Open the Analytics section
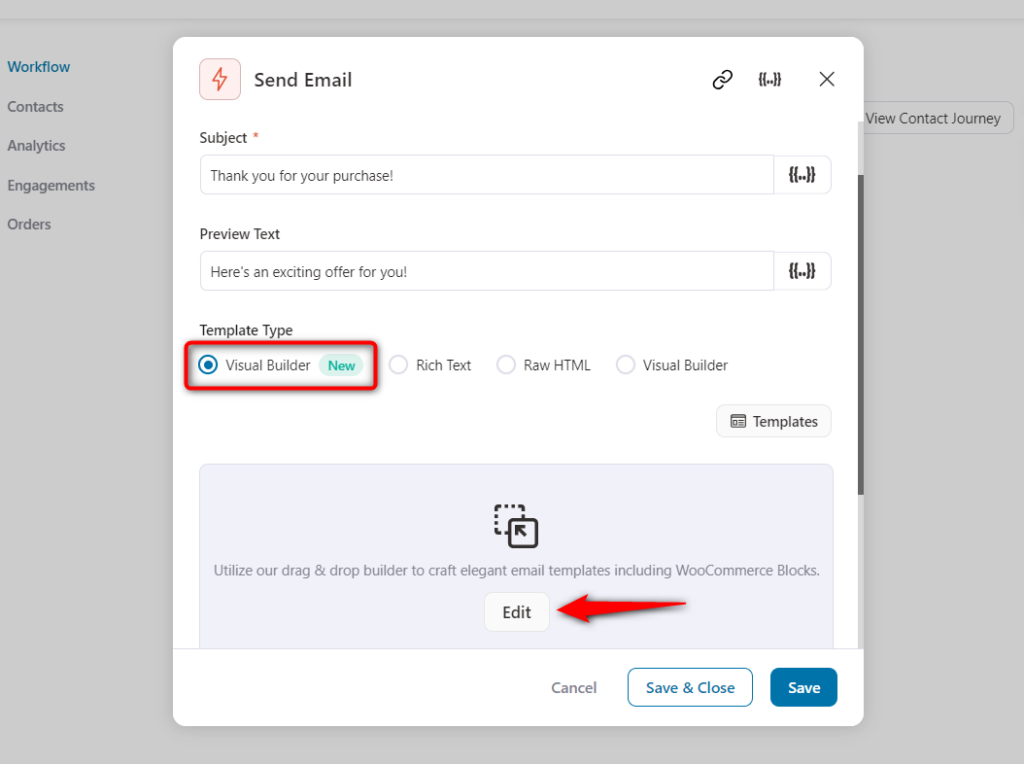This screenshot has height=764, width=1024. point(36,146)
